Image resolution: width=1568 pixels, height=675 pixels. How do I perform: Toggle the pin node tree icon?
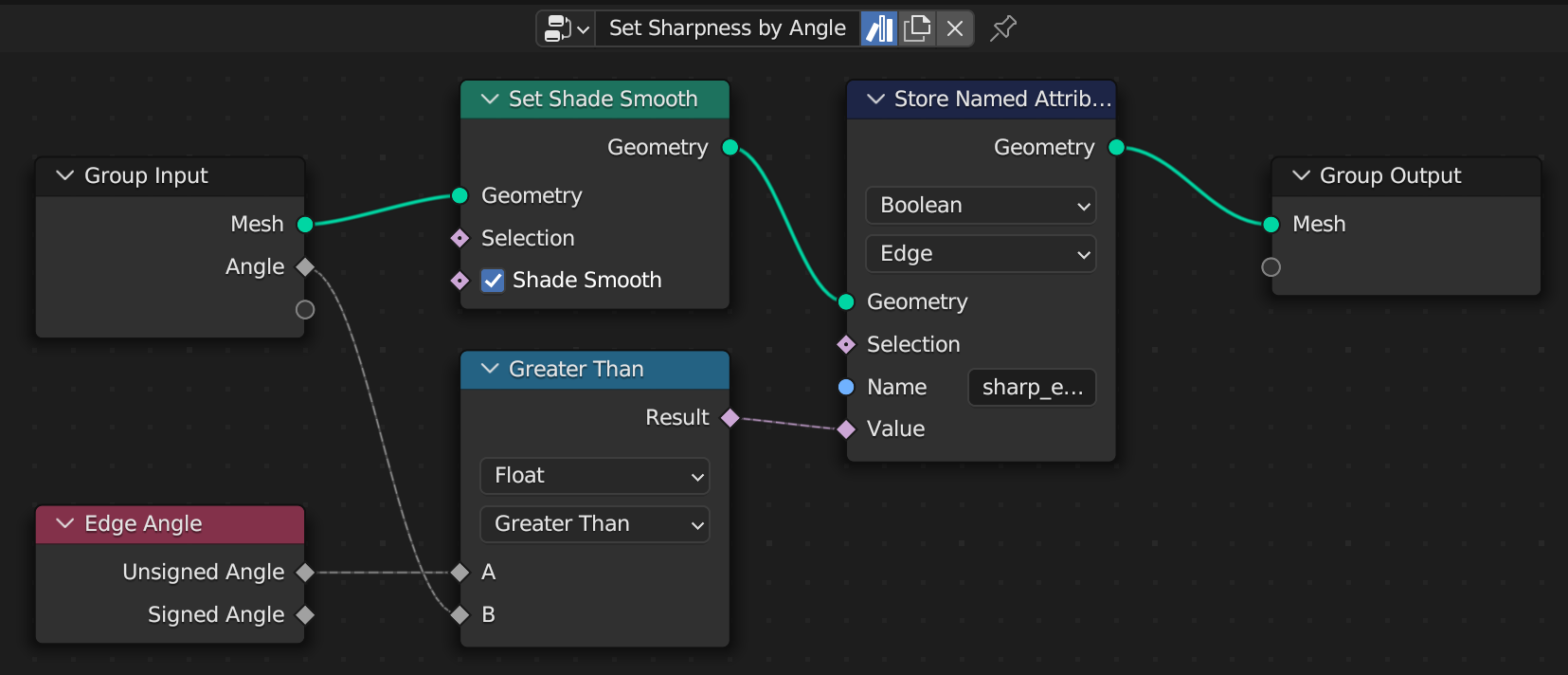pyautogui.click(x=1002, y=28)
